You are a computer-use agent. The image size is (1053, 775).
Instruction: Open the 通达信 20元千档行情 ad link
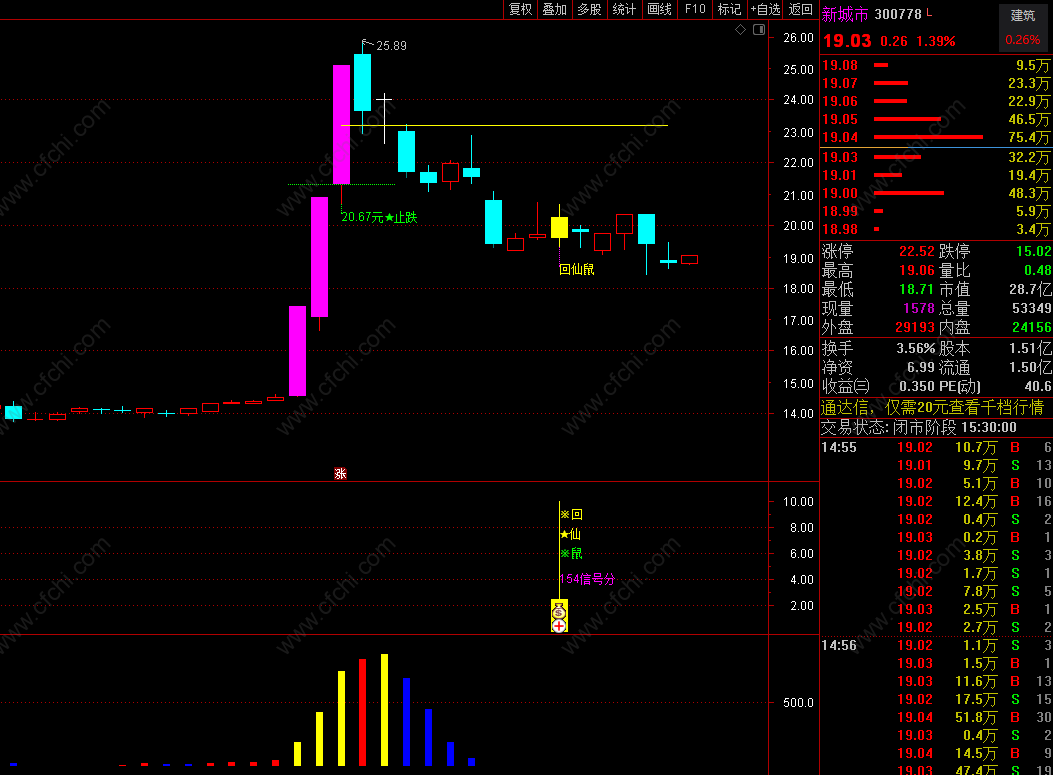pos(932,408)
